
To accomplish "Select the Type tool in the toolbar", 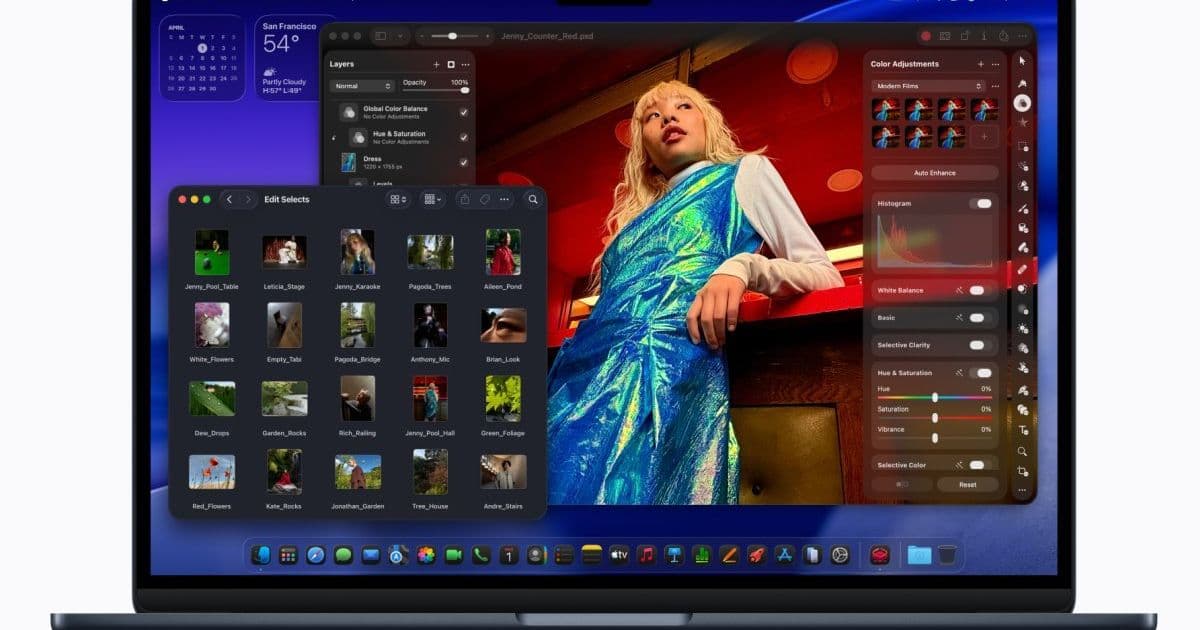I will (1022, 430).
